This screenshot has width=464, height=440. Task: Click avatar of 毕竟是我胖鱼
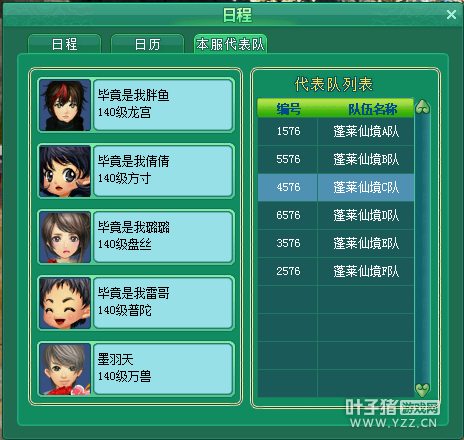tap(65, 105)
